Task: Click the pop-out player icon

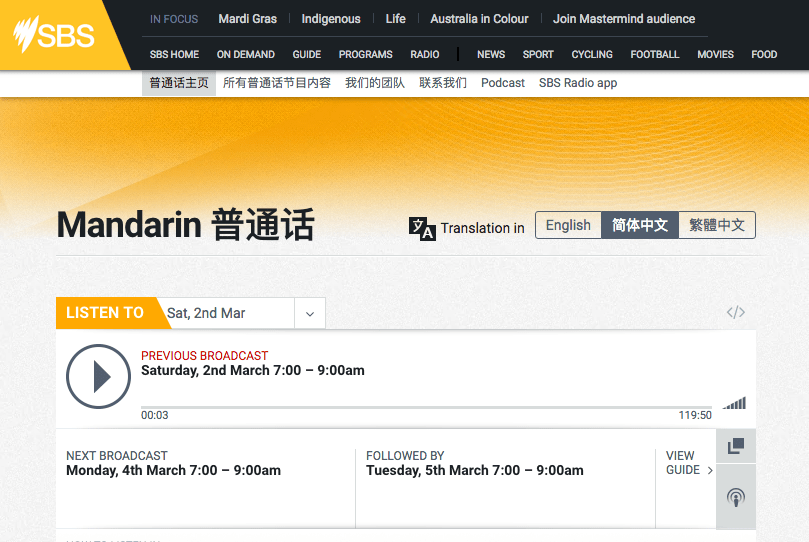Action: (736, 446)
